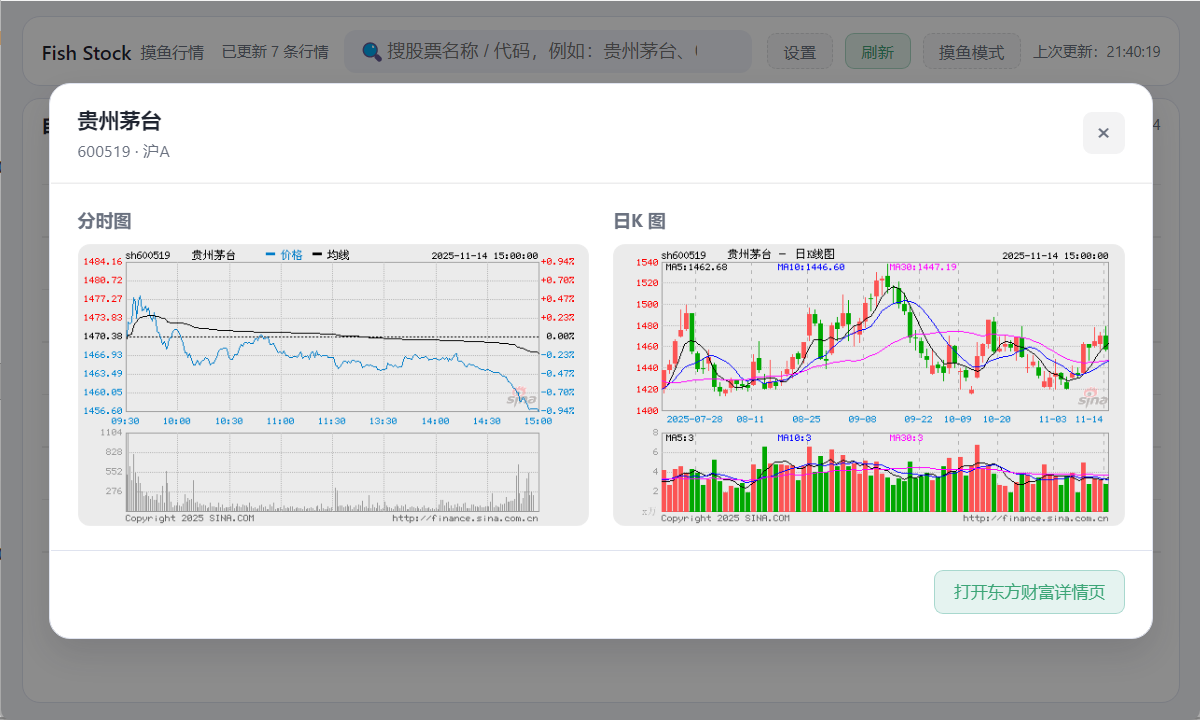
Task: Click the 日K 图 candlestick chart image
Action: coord(868,384)
